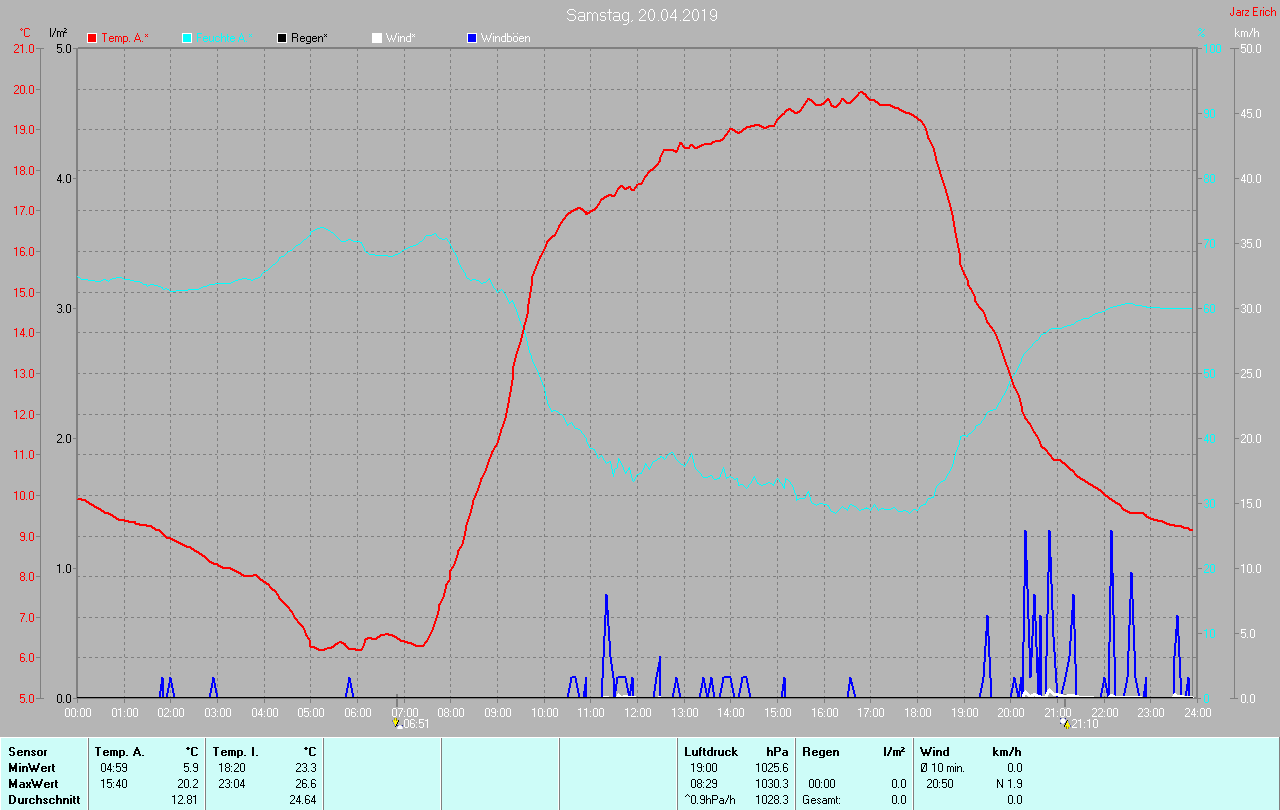Click the pressure average '1028.3'
Screen dimensions: 1280x810
coord(771,799)
